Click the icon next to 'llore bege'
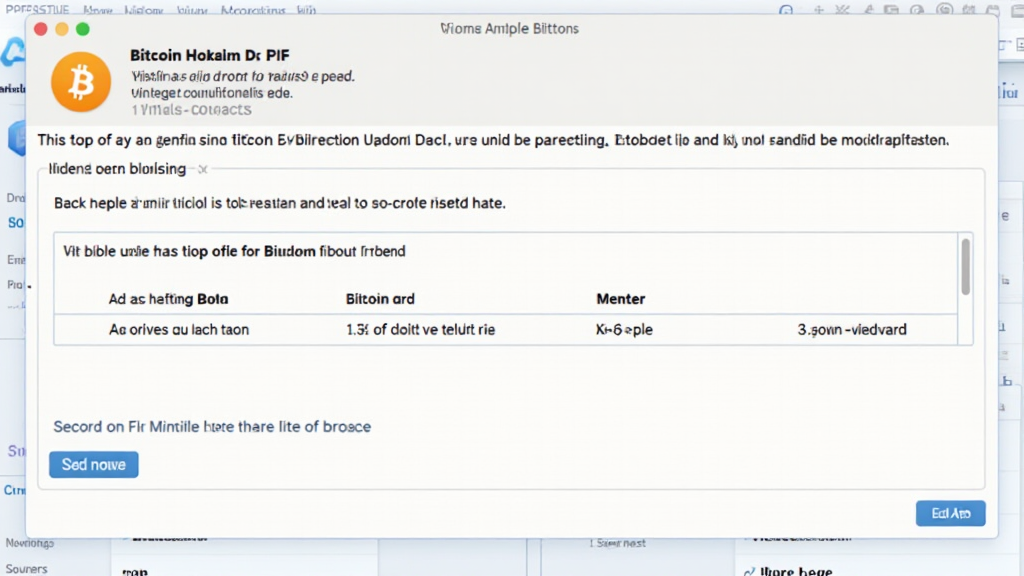The height and width of the screenshot is (576, 1024). [748, 571]
